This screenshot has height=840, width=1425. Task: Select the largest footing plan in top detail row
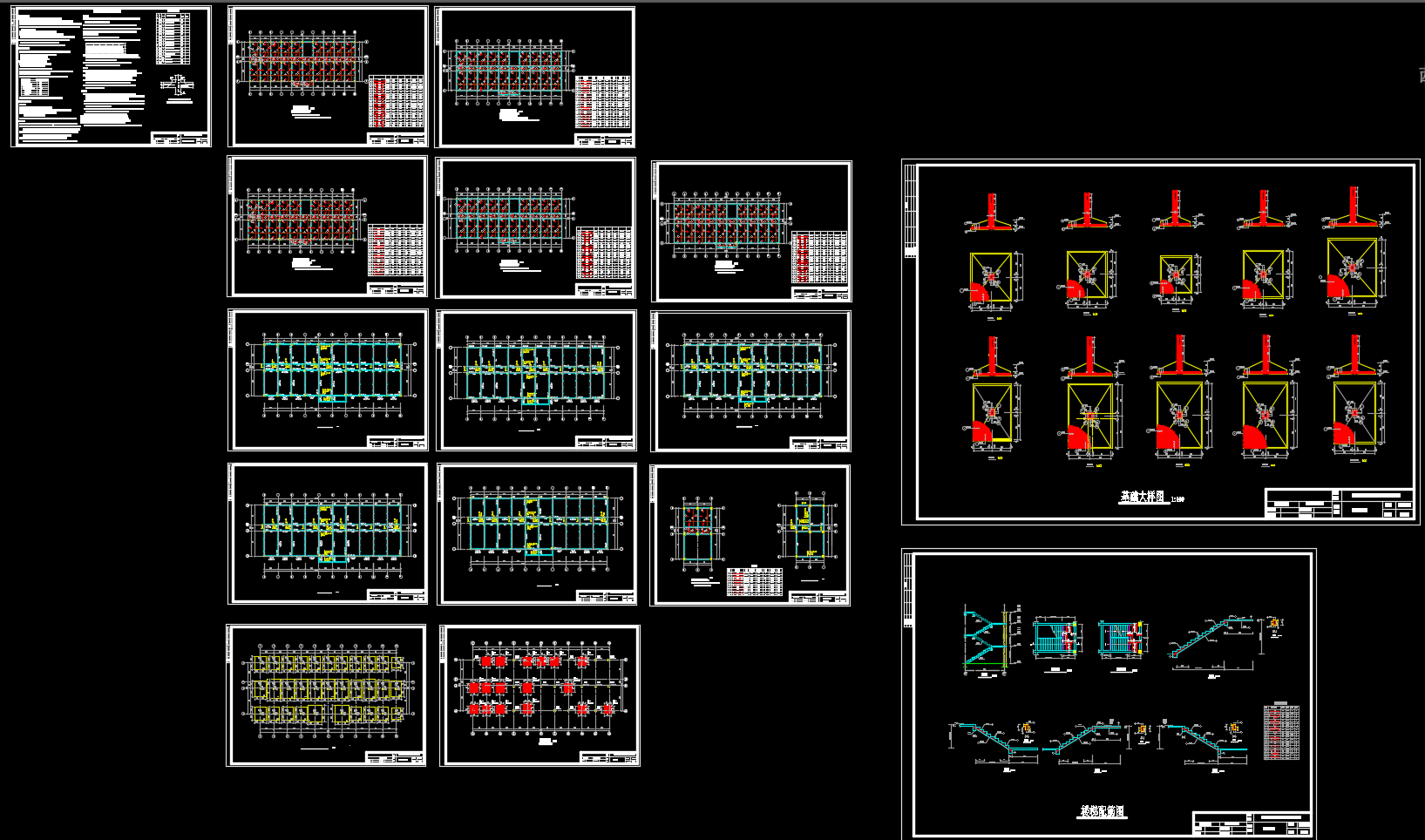[1353, 272]
